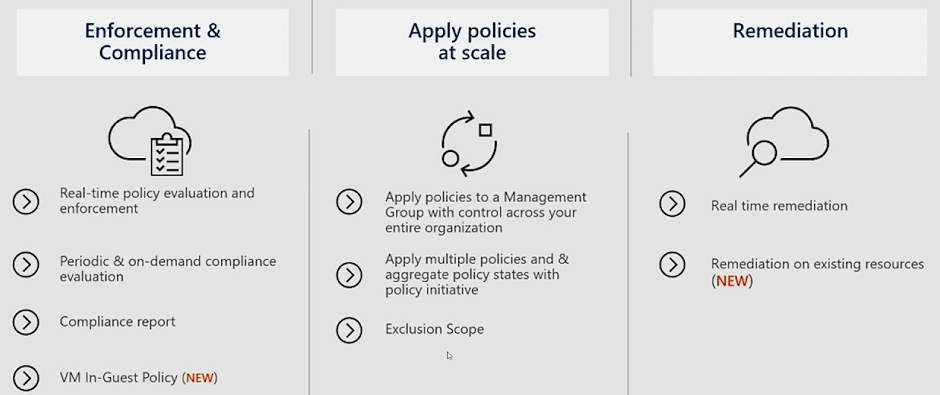Viewport: 940px width, 395px height.
Task: Click arrow icon next to Compliance report
Action: coord(26,322)
